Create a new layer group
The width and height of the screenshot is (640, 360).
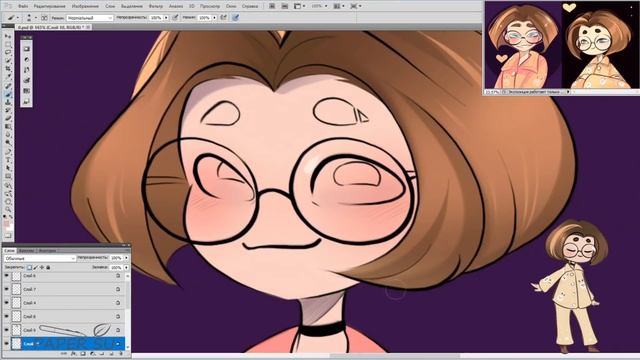click(x=102, y=353)
